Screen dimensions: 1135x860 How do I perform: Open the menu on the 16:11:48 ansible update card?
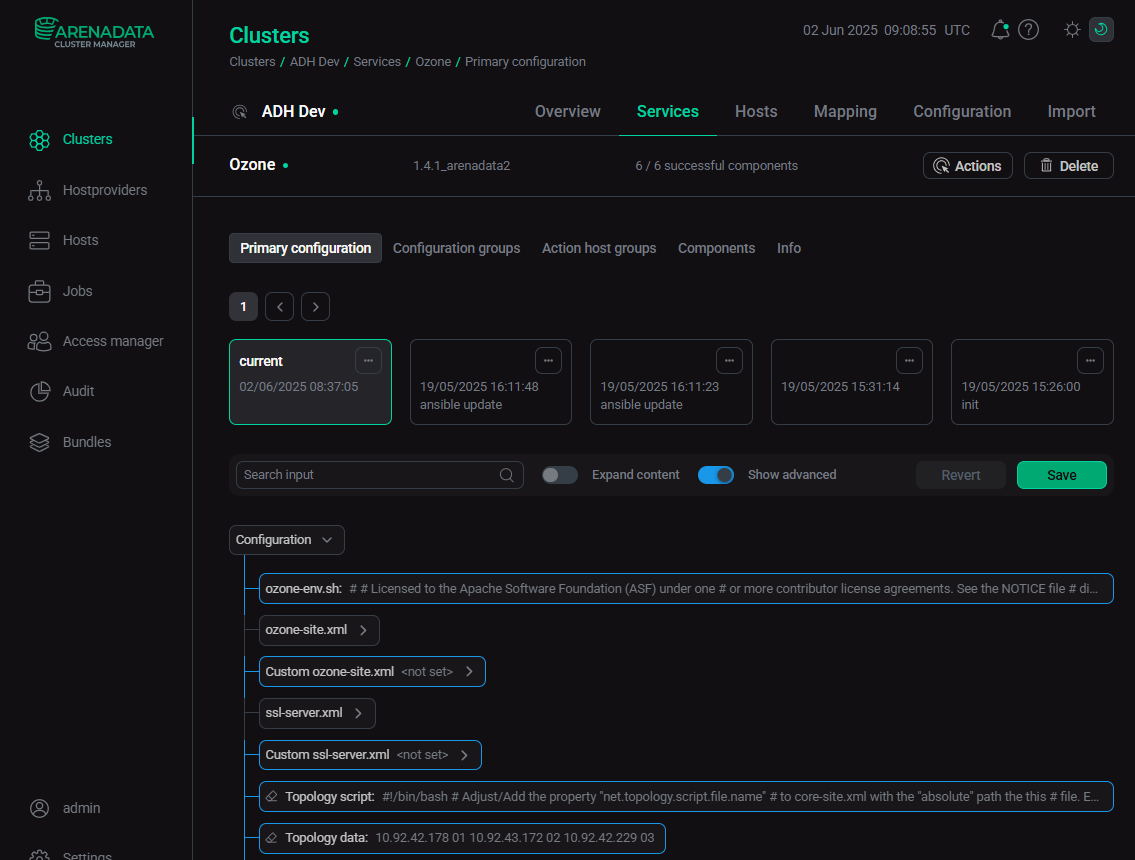[x=548, y=361]
